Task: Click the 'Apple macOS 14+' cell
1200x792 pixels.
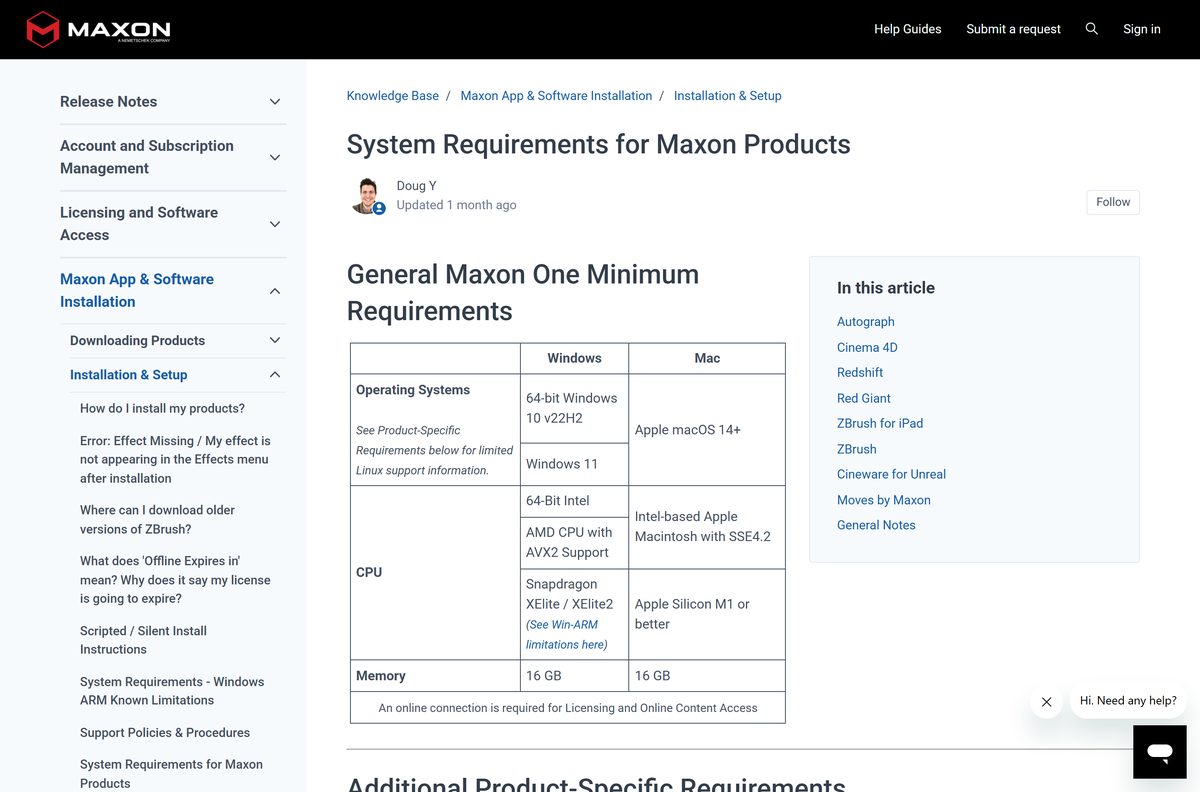Action: pos(707,430)
